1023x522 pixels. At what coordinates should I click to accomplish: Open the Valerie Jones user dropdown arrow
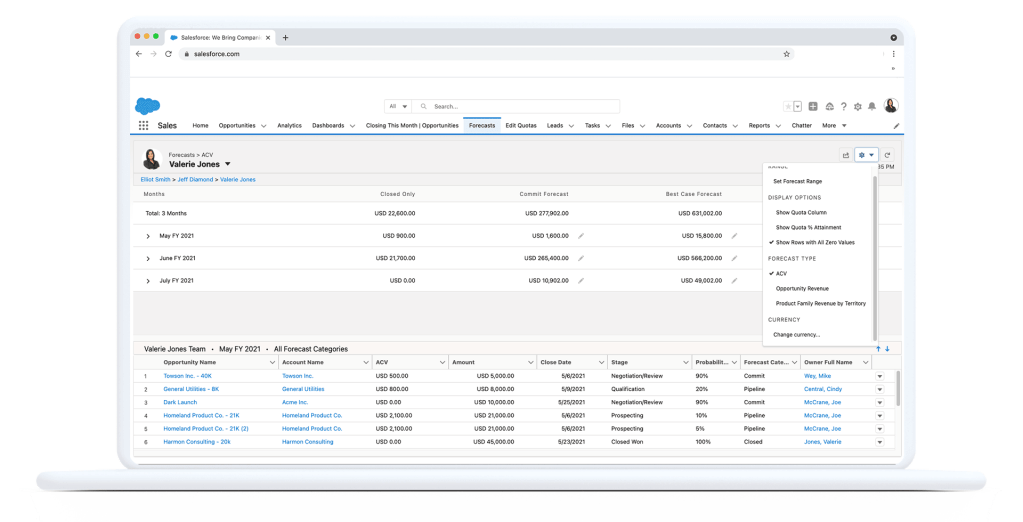228,164
